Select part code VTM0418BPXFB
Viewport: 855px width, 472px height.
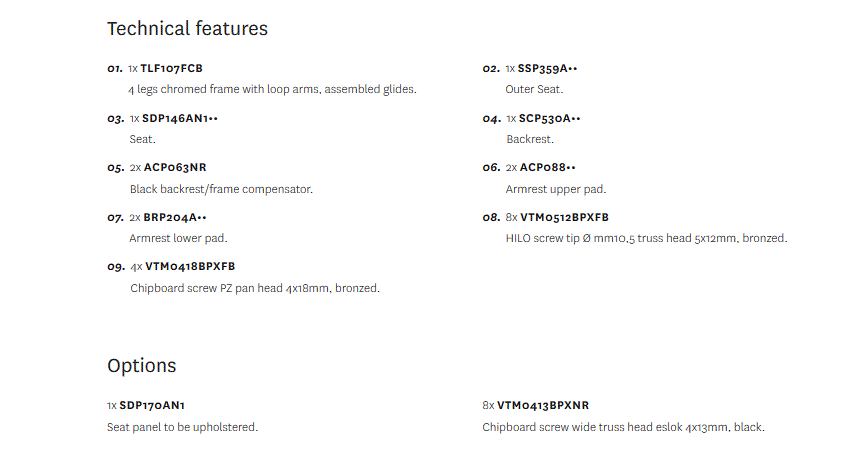(190, 267)
